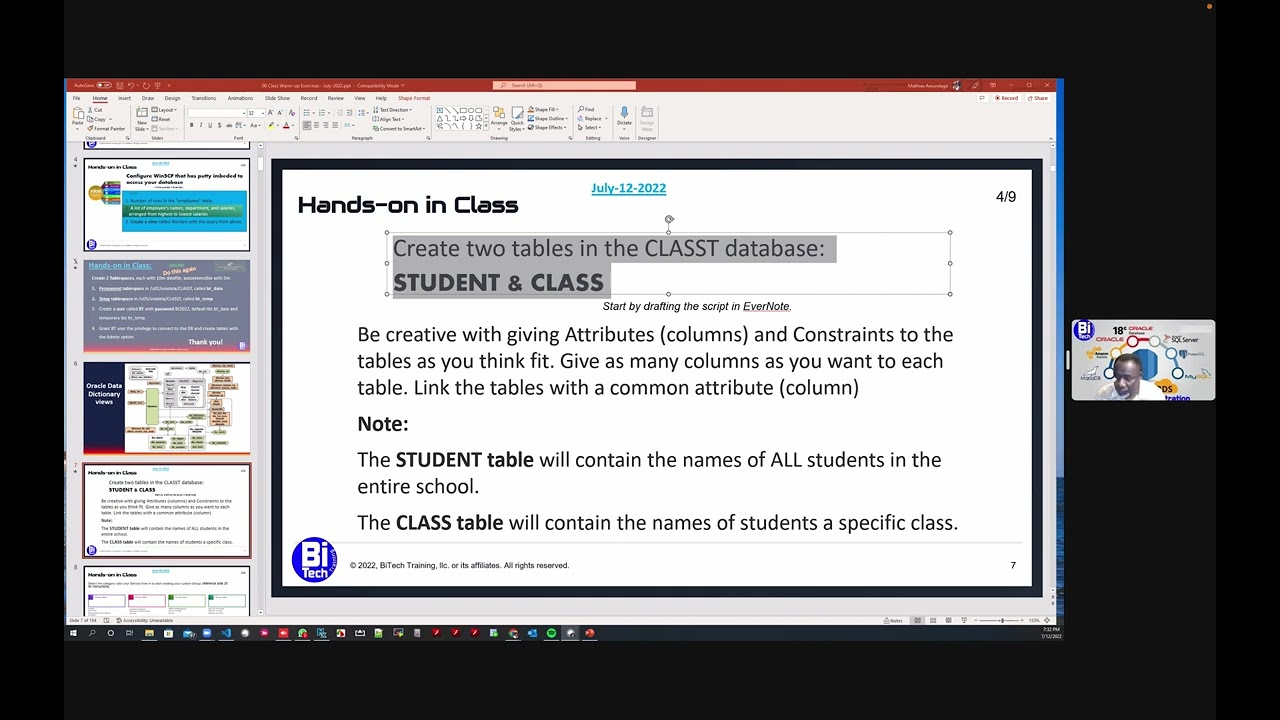Toggle Notes pane in status bar

point(893,621)
